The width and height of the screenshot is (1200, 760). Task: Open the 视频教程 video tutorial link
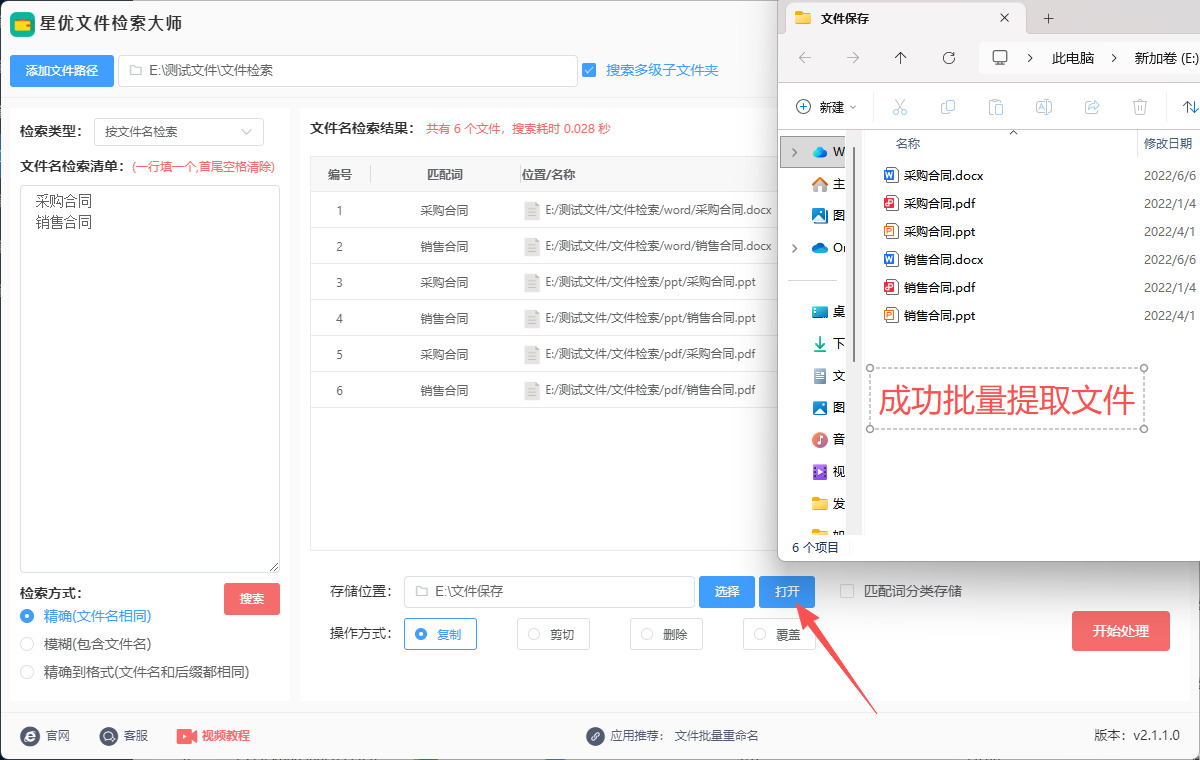tap(213, 736)
